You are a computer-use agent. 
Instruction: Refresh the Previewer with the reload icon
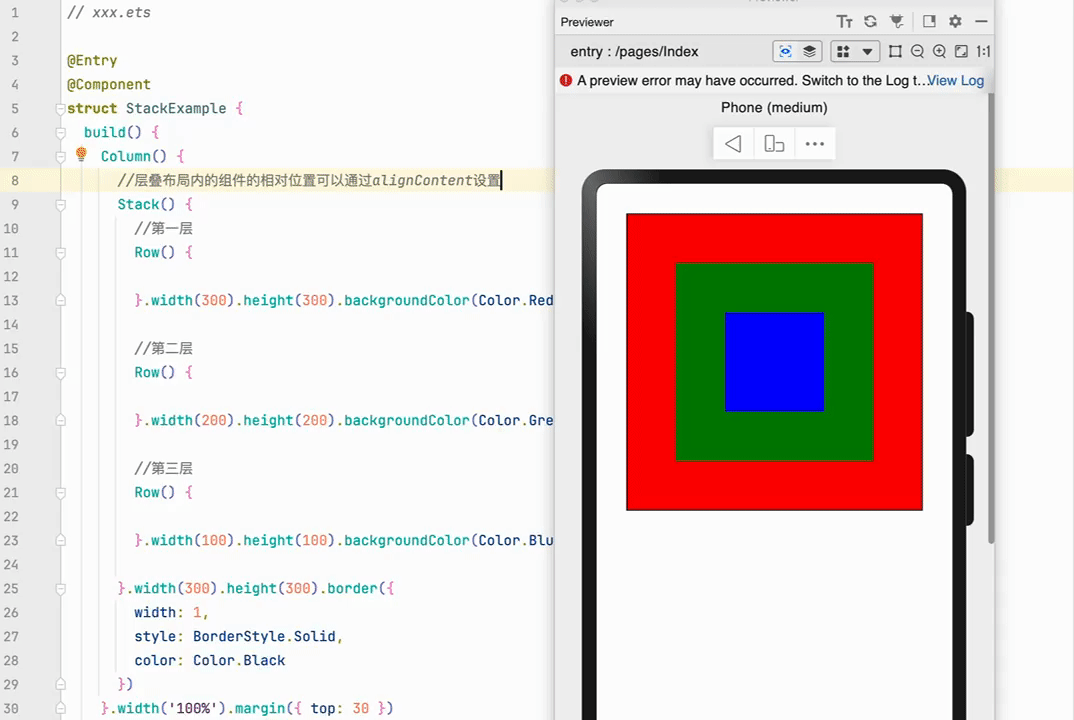point(871,22)
